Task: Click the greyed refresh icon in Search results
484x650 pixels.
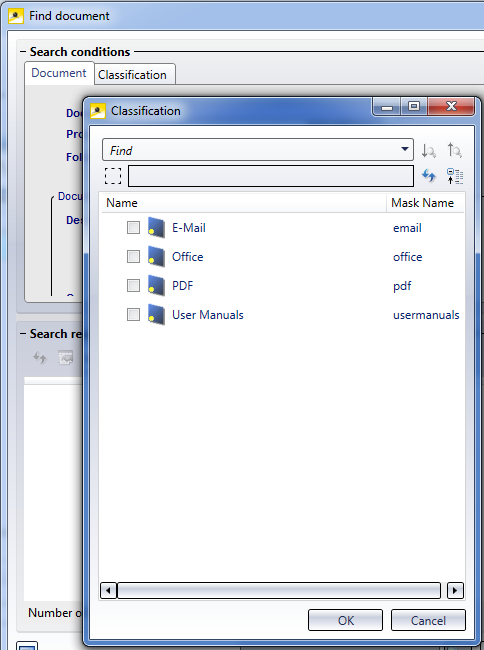Action: point(40,357)
